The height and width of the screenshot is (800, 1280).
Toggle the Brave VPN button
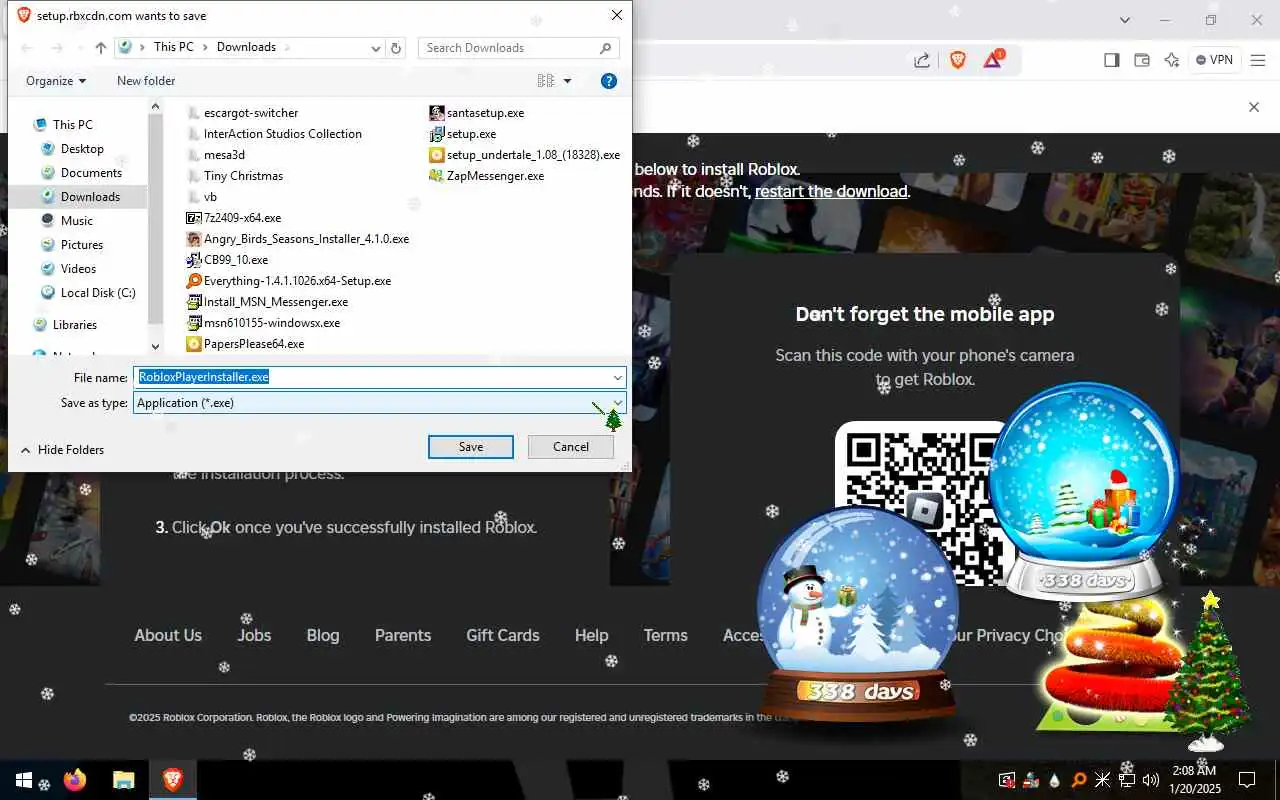pyautogui.click(x=1215, y=60)
